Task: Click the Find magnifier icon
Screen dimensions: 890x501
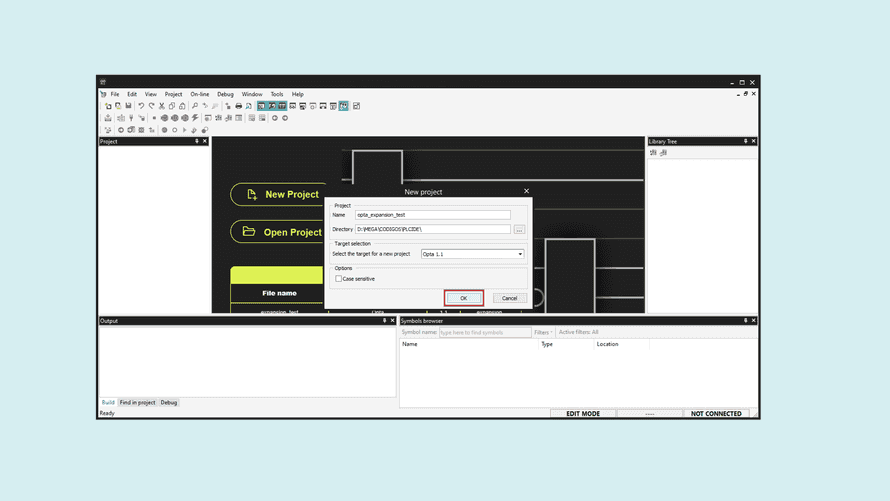Action: (195, 106)
